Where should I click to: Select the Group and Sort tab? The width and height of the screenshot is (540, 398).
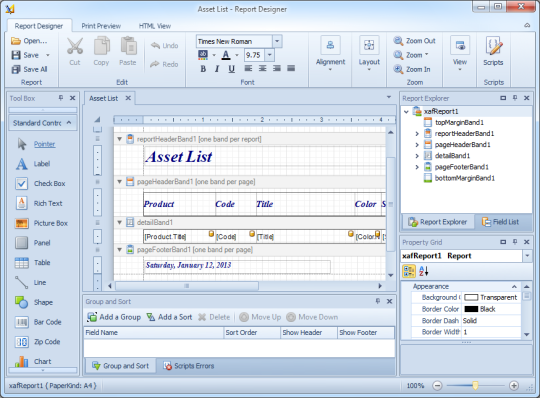[121, 366]
